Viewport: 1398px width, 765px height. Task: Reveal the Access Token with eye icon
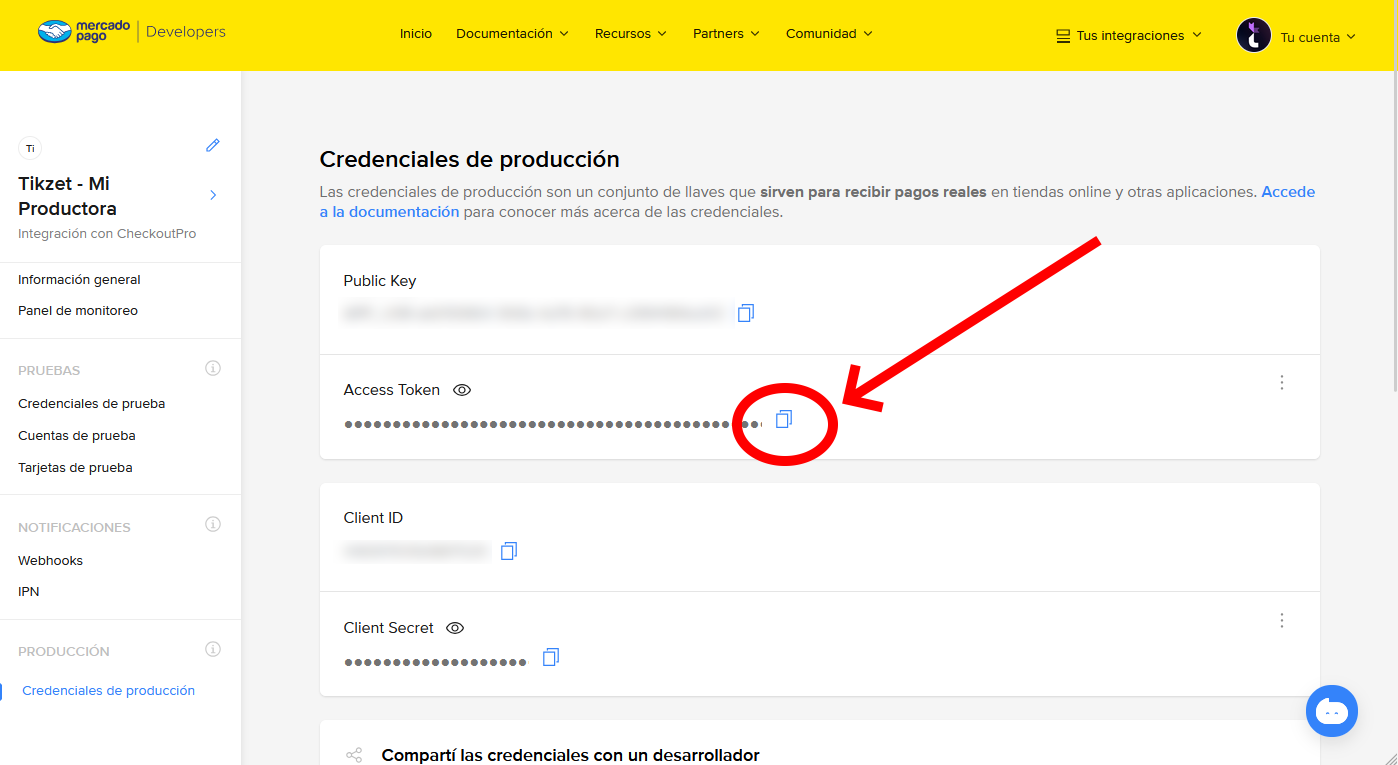462,390
